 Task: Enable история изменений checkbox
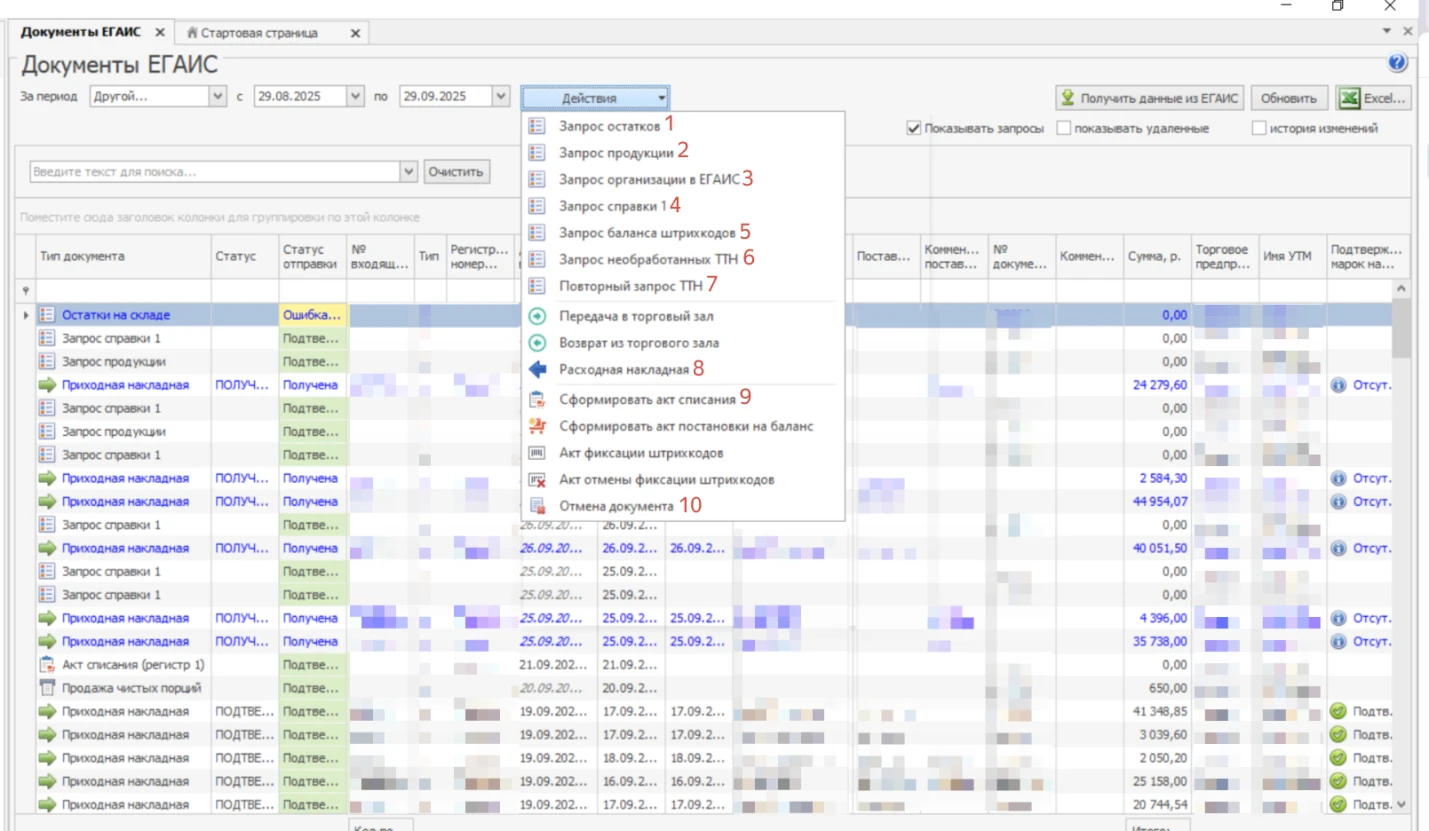1260,128
